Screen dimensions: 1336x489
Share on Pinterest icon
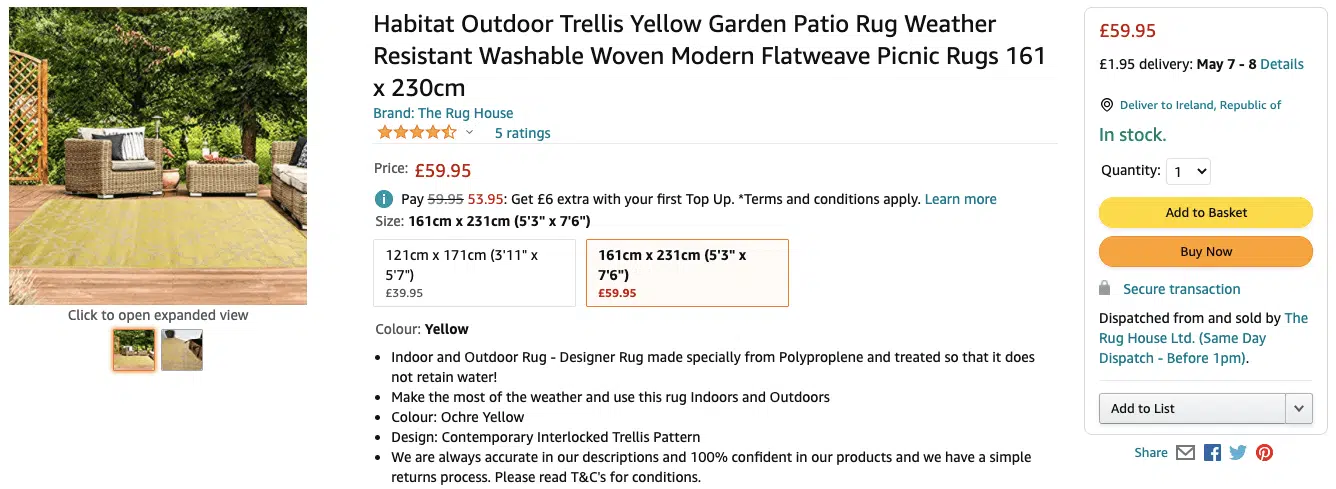pos(1265,452)
